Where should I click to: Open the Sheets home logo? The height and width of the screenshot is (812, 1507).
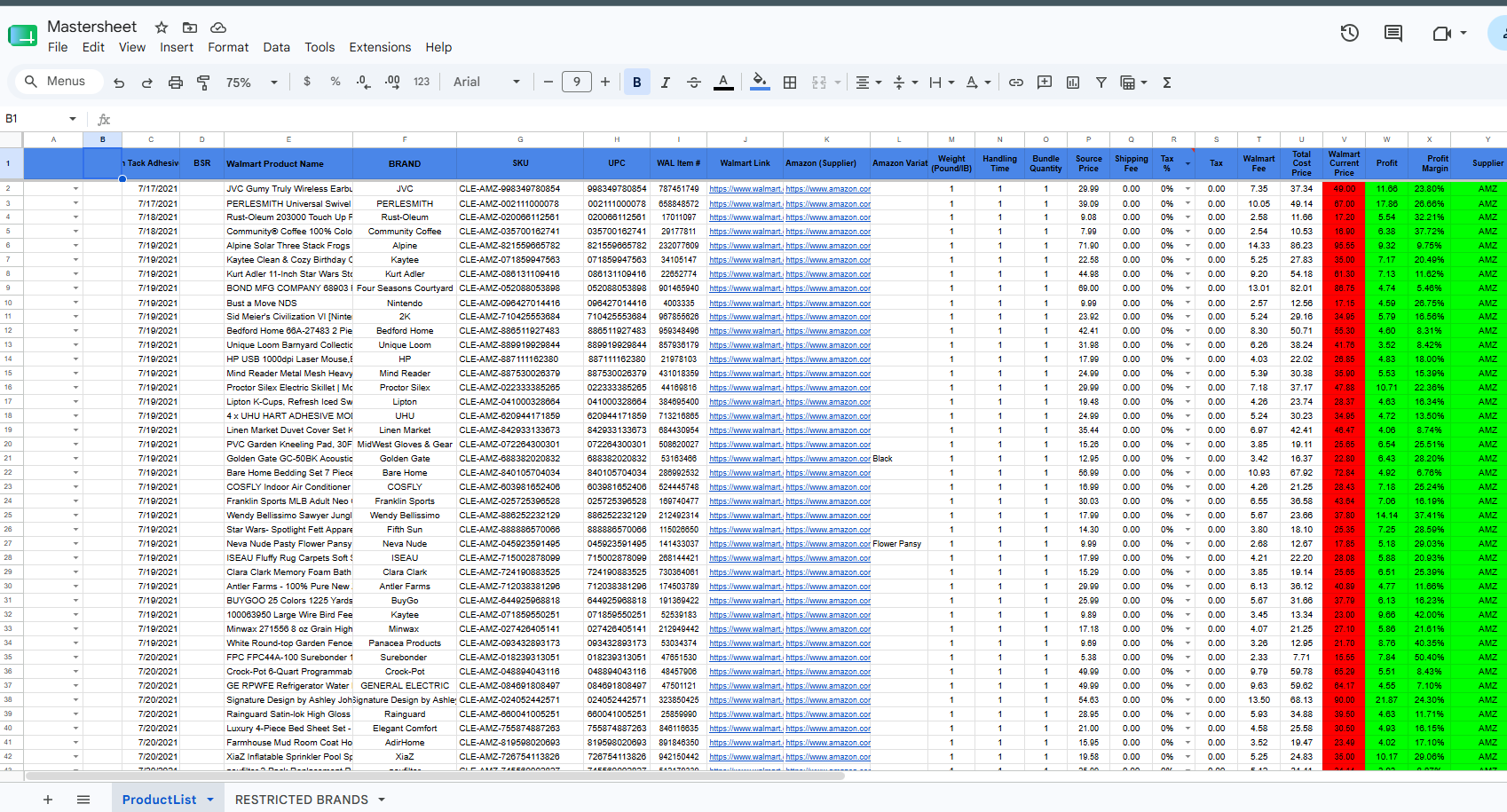click(22, 35)
